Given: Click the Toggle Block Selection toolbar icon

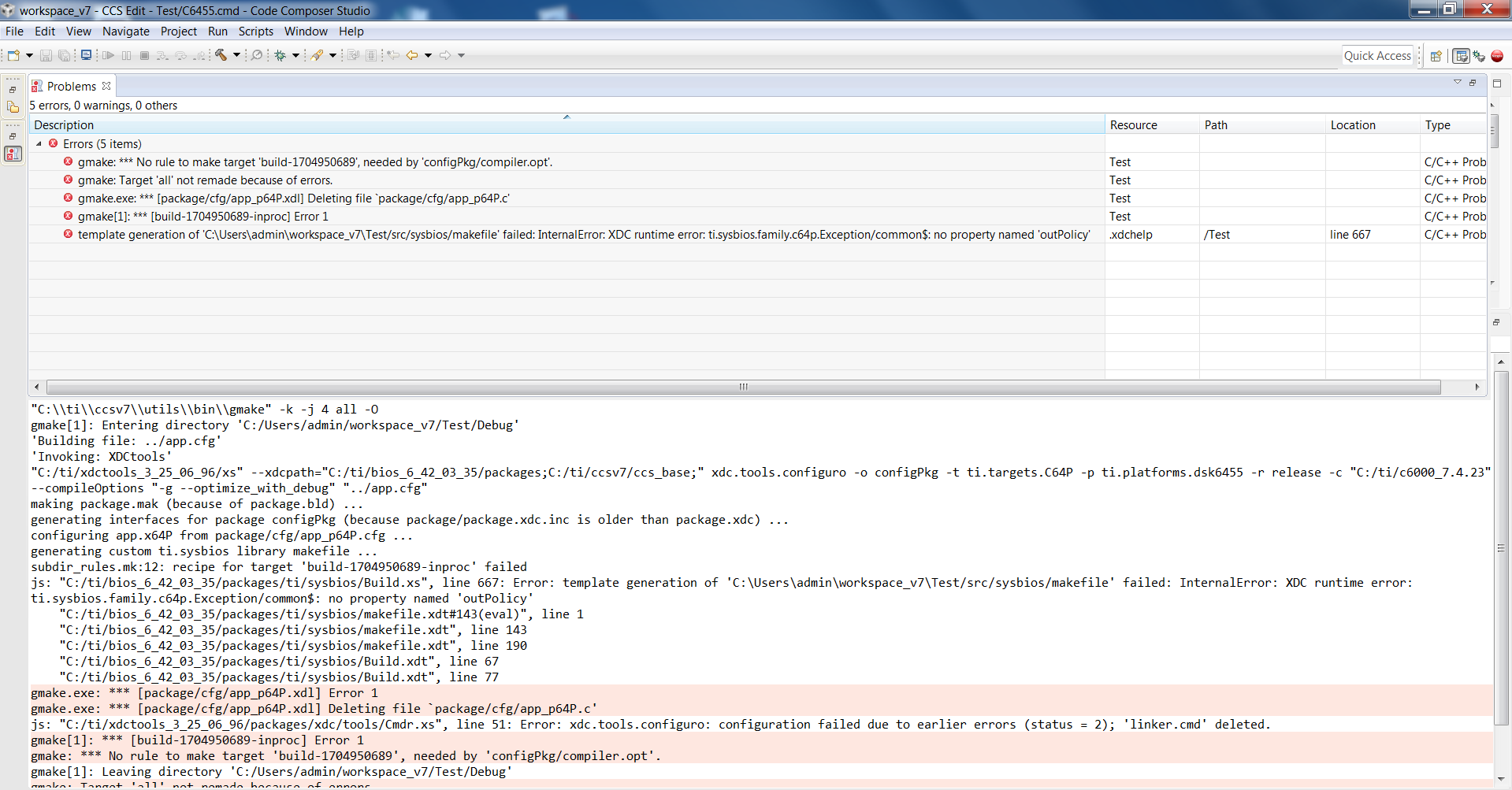Looking at the screenshot, I should pyautogui.click(x=371, y=55).
